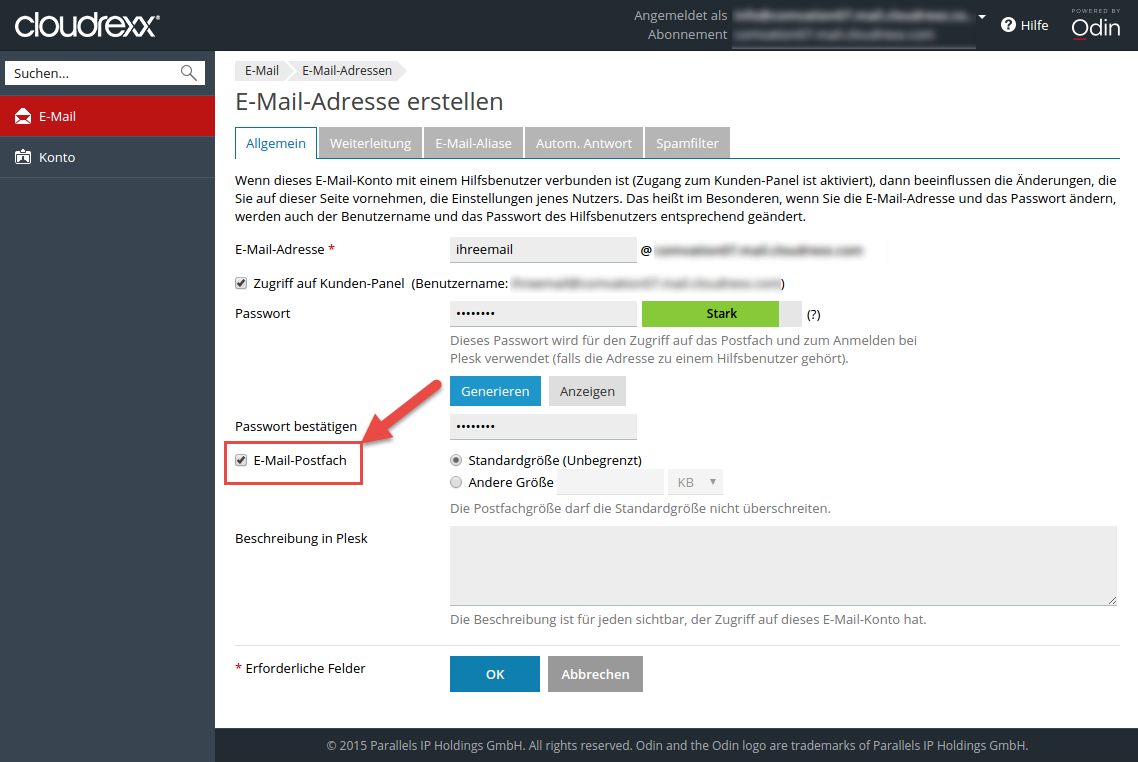Open the KB size unit dropdown

pyautogui.click(x=695, y=482)
